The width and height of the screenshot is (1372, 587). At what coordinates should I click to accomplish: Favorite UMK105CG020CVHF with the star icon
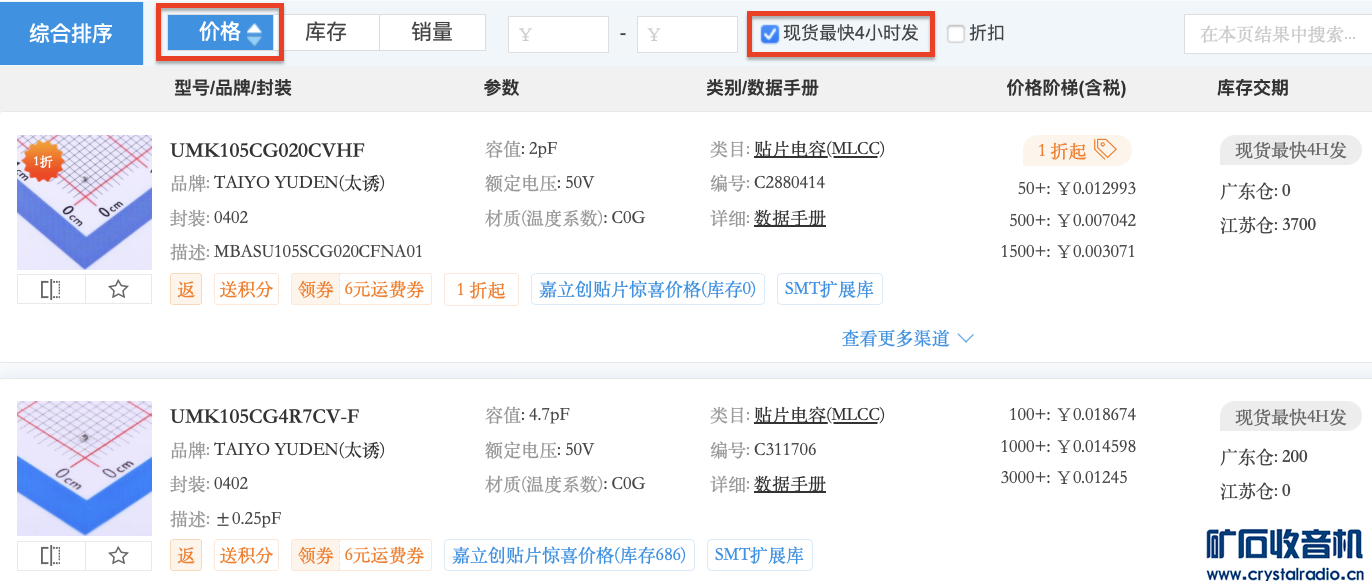click(x=118, y=290)
